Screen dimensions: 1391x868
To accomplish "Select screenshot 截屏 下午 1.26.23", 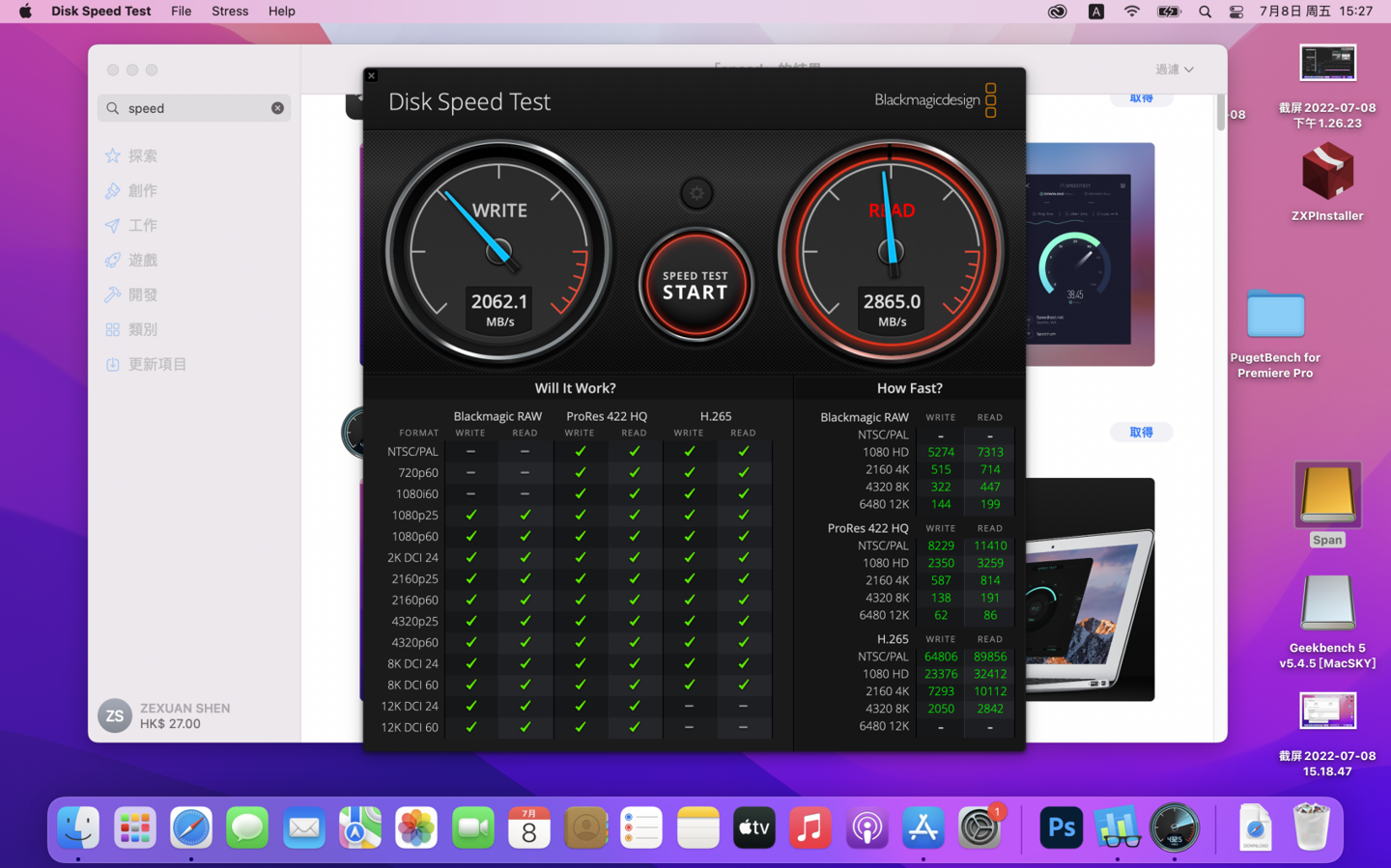I will point(1327,86).
